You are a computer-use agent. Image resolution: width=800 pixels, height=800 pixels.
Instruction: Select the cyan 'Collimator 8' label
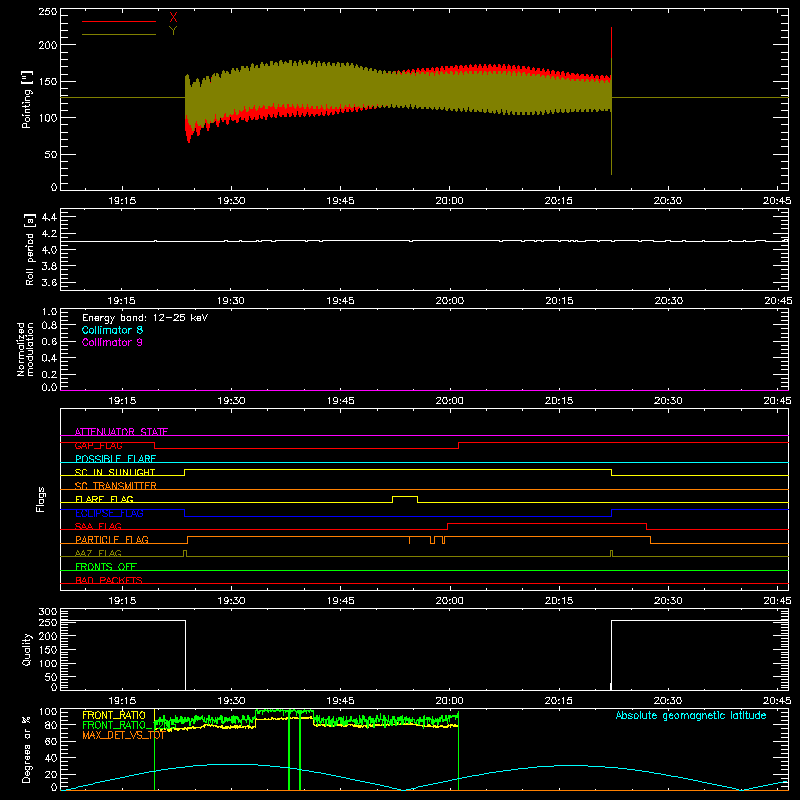112,330
